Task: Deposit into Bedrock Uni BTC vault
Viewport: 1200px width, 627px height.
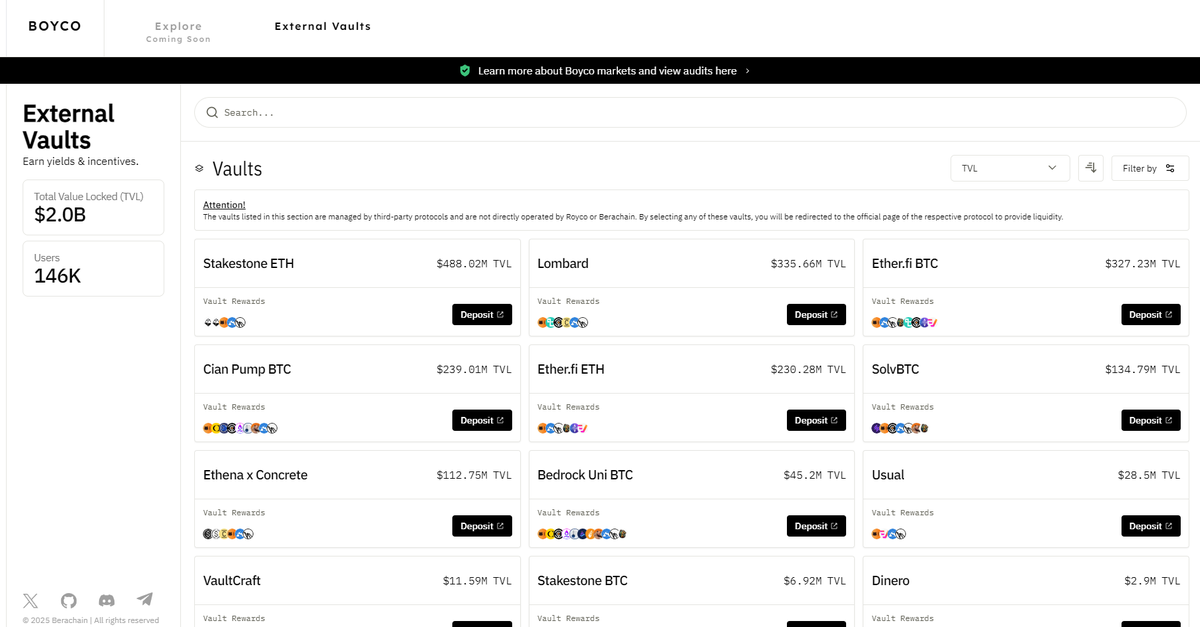Action: pyautogui.click(x=816, y=526)
